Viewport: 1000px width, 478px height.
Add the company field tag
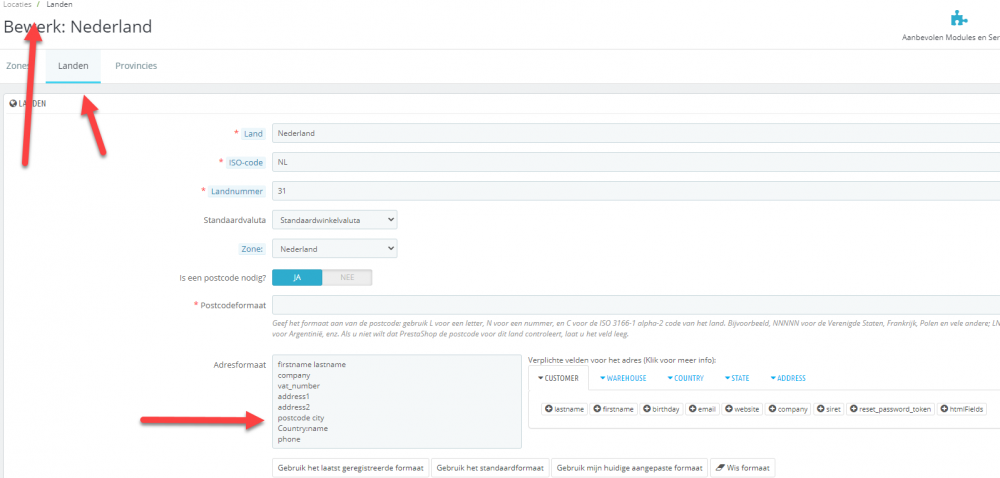[787, 409]
